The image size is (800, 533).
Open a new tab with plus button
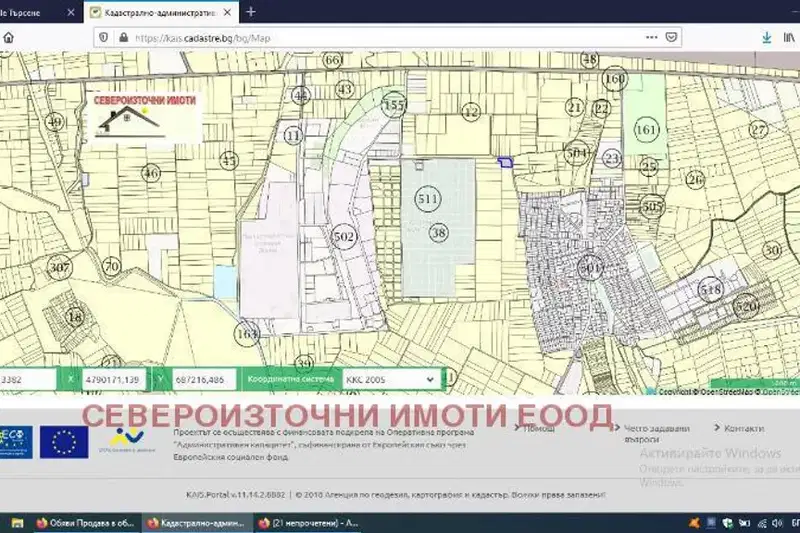251,12
